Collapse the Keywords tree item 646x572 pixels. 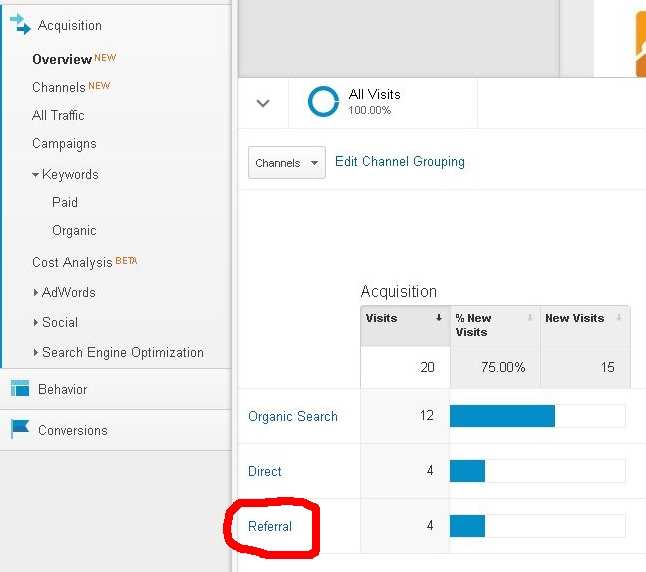coord(35,175)
